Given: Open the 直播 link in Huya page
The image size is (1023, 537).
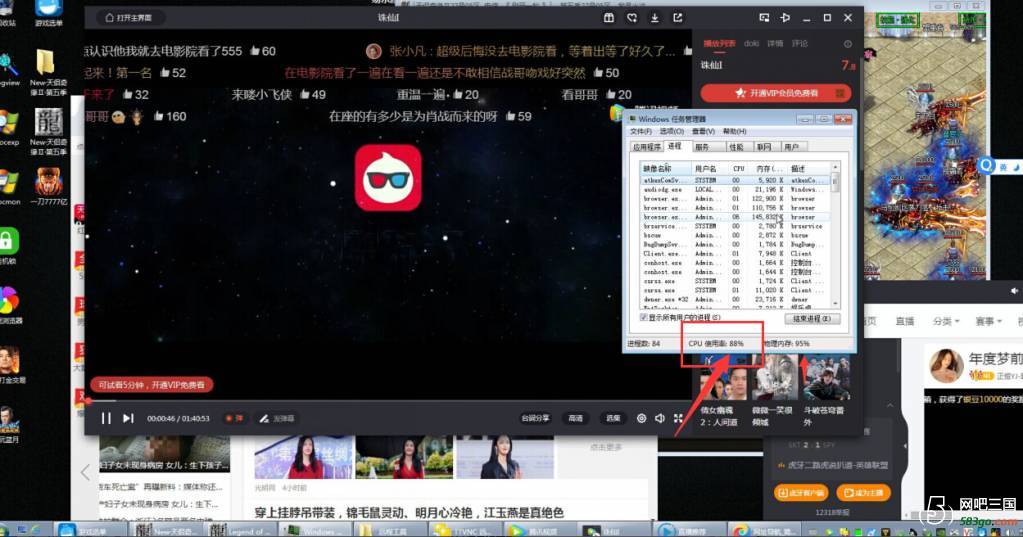Looking at the screenshot, I should tap(904, 321).
